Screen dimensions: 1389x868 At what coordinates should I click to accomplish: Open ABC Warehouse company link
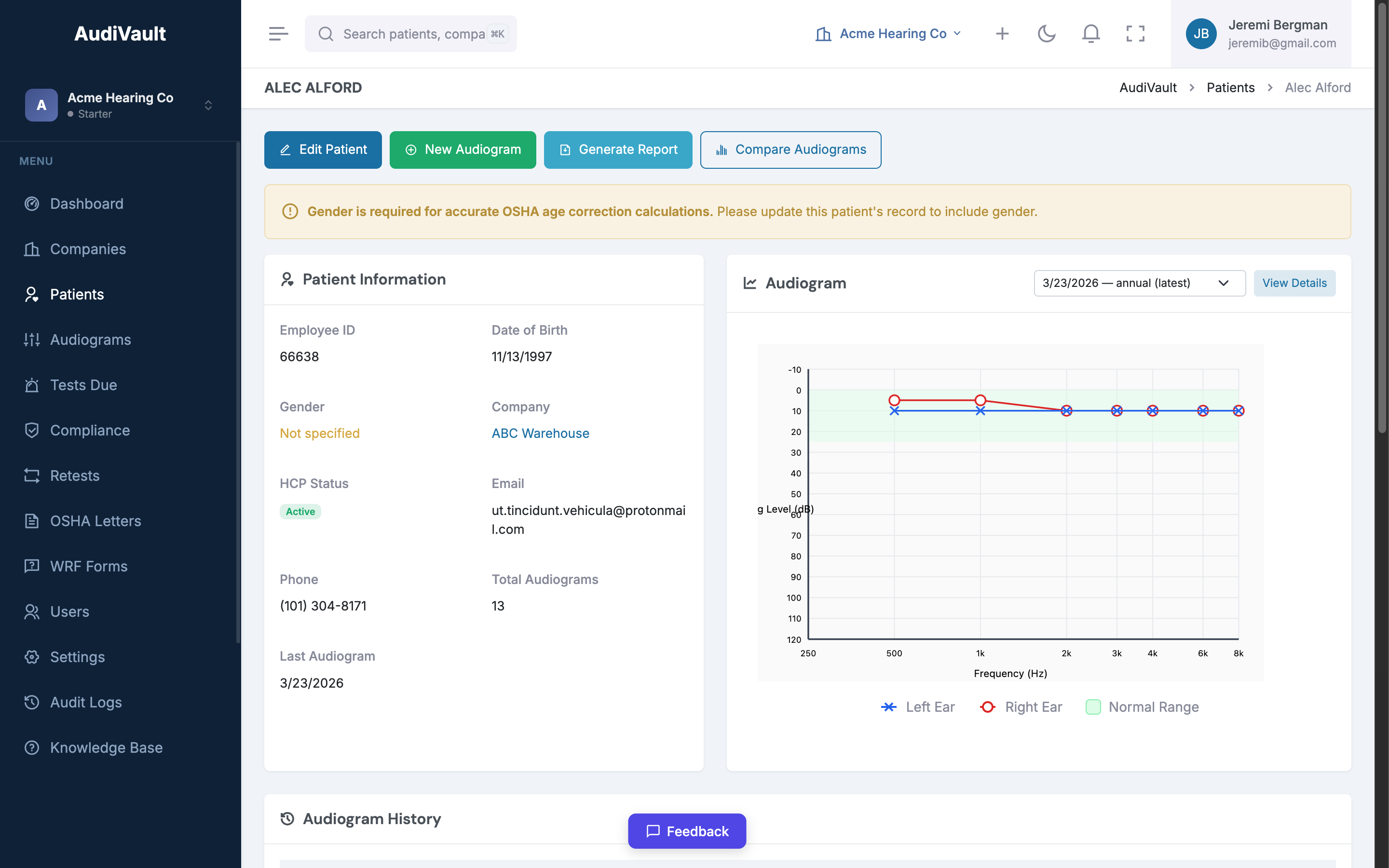point(540,434)
